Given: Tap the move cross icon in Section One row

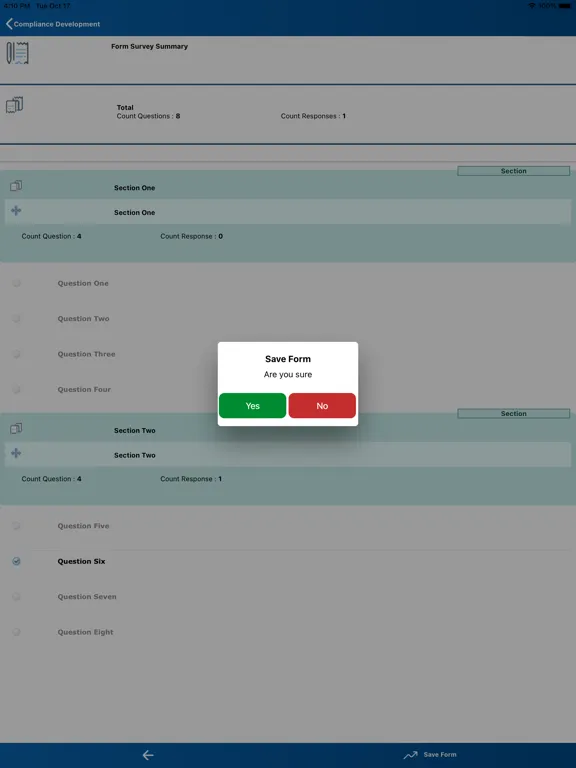Looking at the screenshot, I should [x=16, y=211].
